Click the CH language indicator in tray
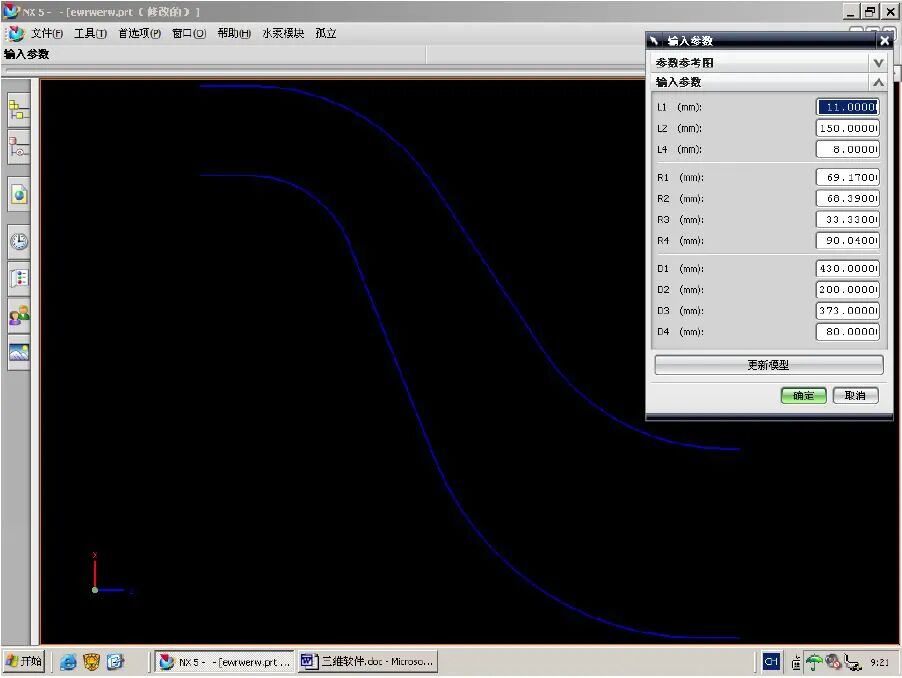Screen dimensions: 902x678 point(771,662)
